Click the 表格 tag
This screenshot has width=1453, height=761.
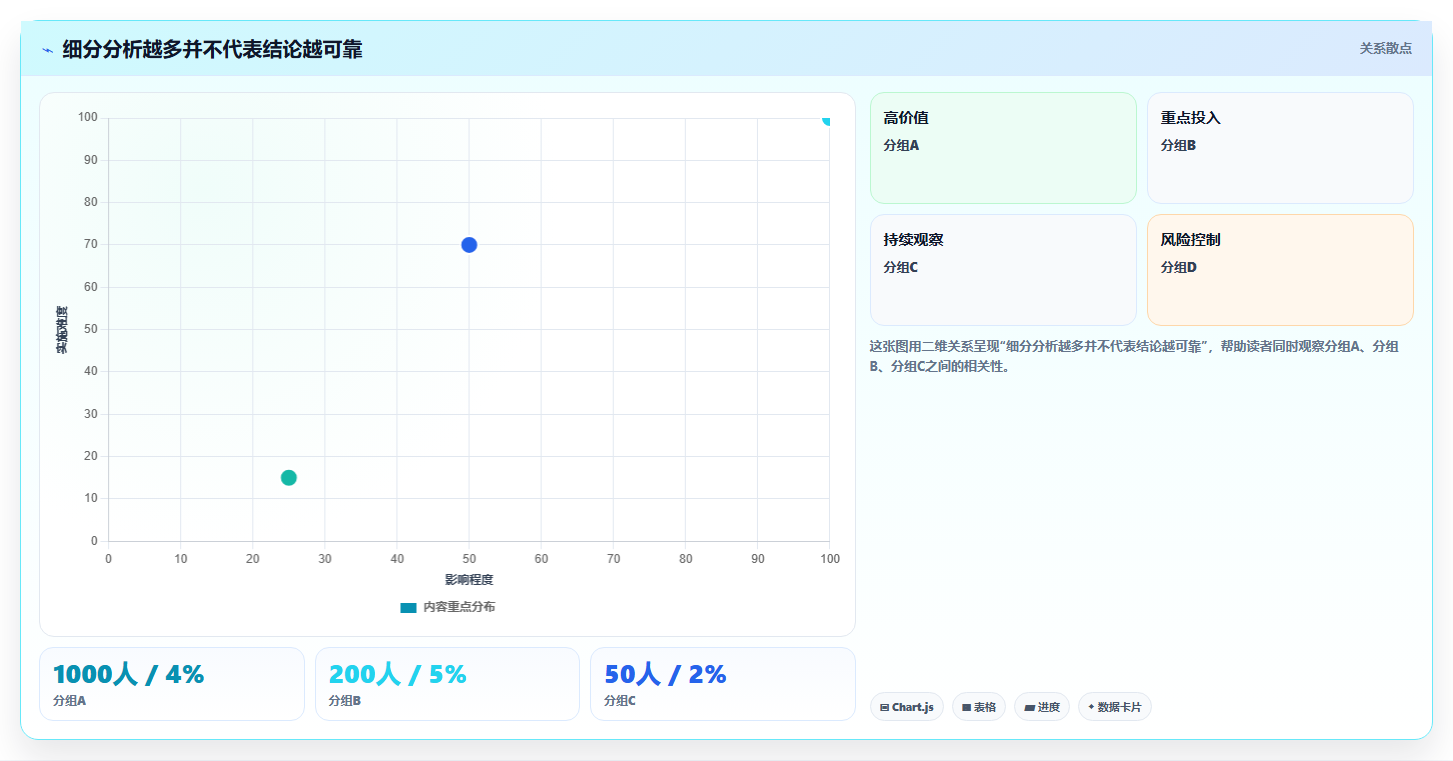coord(979,707)
